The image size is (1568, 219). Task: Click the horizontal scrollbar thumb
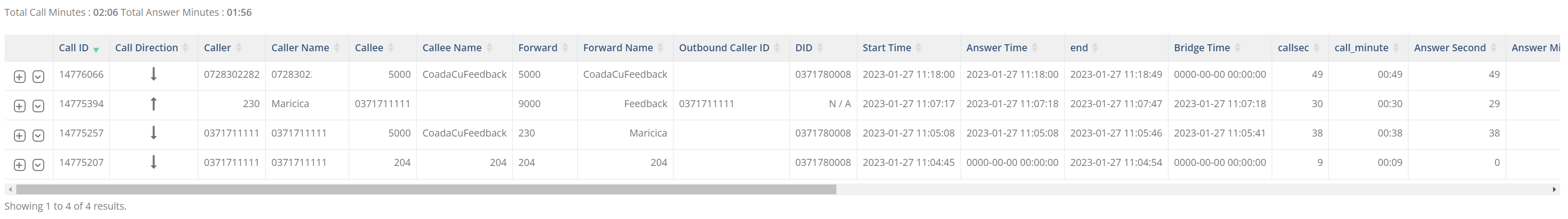point(426,190)
